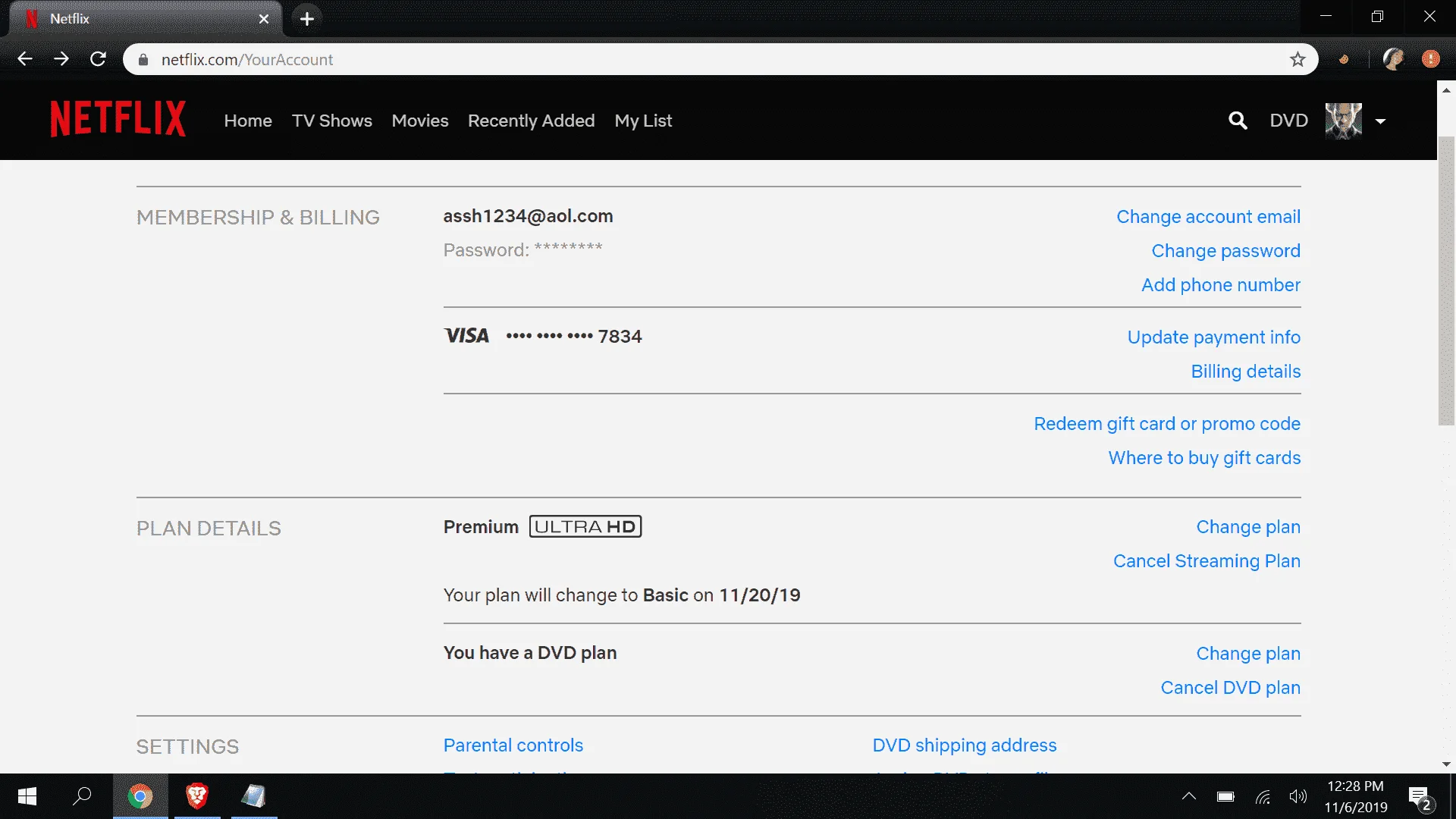
Task: Click the battery icon in system tray
Action: click(1225, 796)
